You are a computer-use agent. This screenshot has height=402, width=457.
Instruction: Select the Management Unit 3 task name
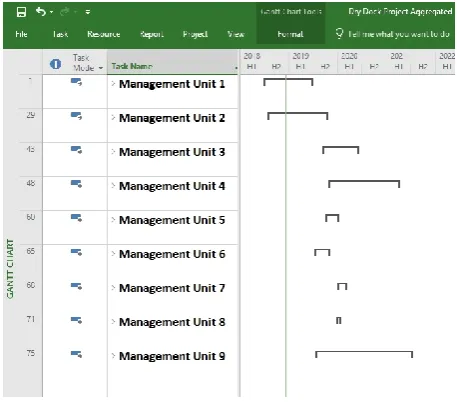[172, 152]
